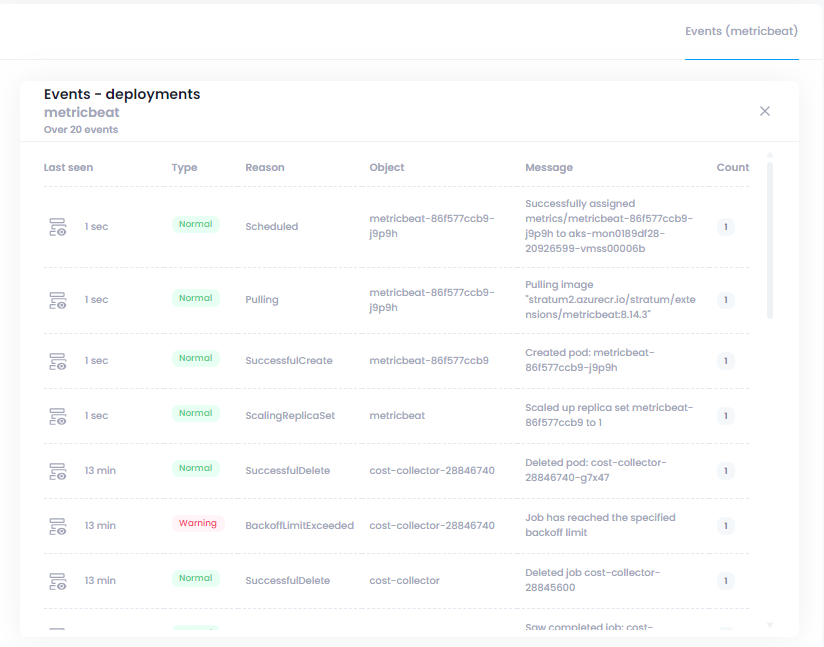Click the Reason column header
Viewport: 824px width, 647px height.
(265, 168)
